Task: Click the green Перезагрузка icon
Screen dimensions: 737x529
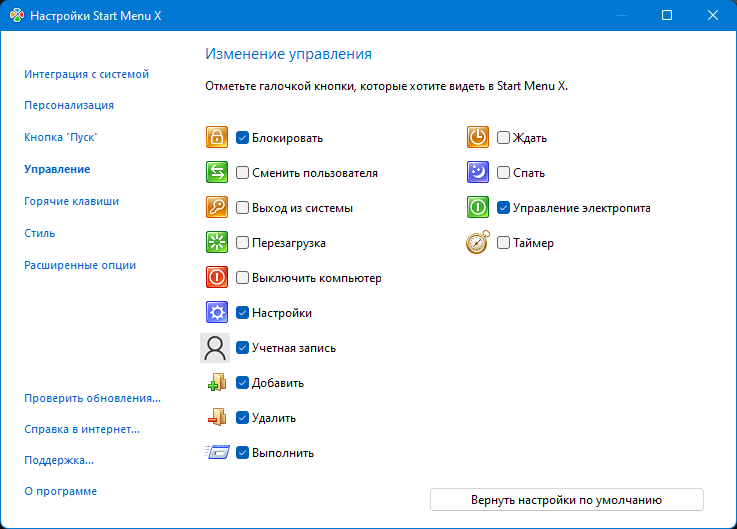Action: coord(217,243)
